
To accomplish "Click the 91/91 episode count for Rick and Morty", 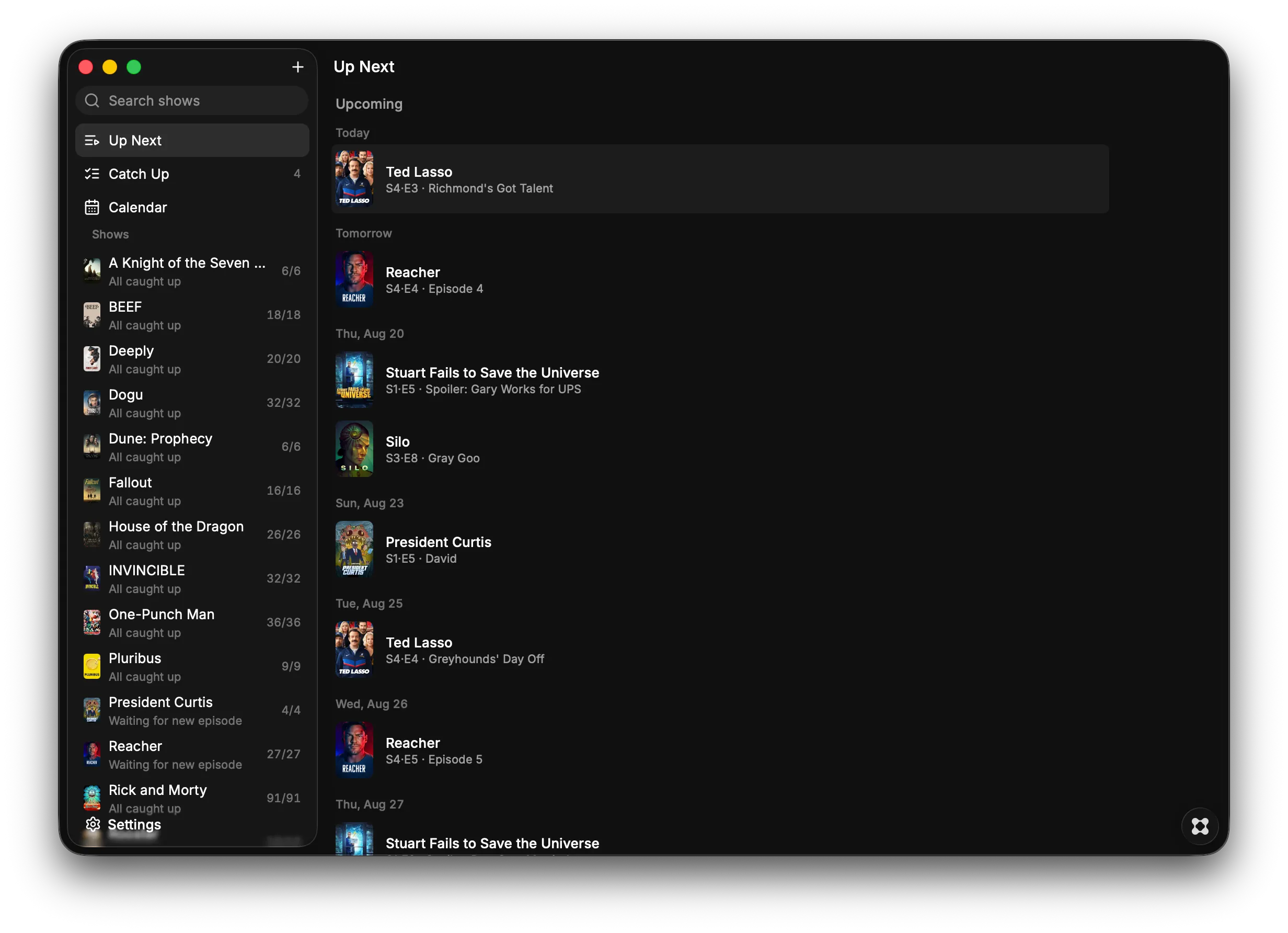I will click(x=283, y=799).
